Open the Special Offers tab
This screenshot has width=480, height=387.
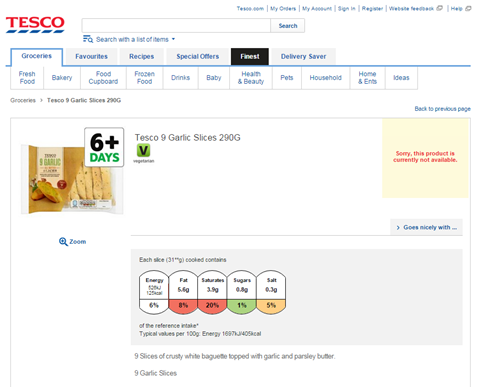pyautogui.click(x=198, y=56)
